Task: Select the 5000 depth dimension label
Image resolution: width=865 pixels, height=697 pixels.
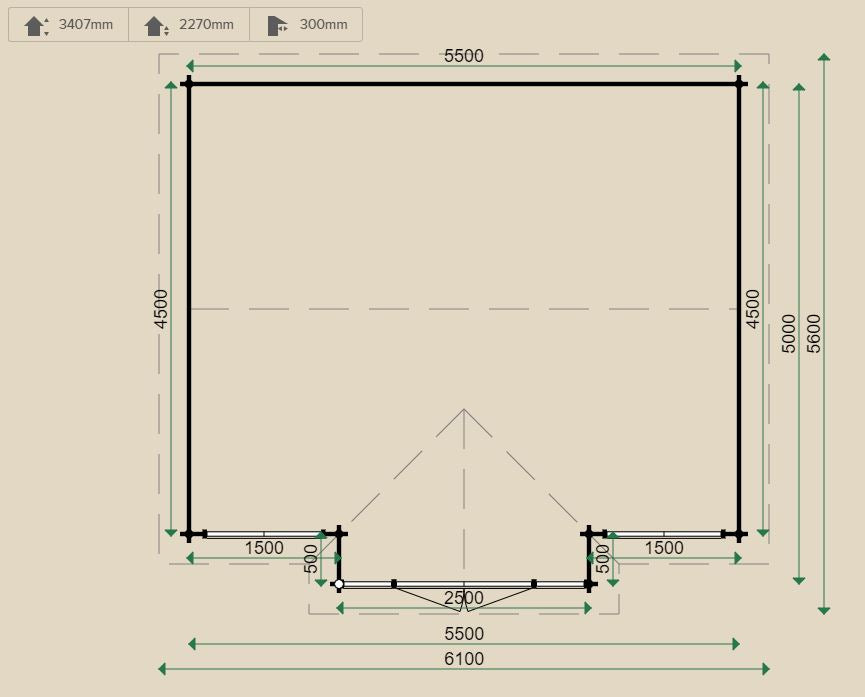Action: (788, 334)
